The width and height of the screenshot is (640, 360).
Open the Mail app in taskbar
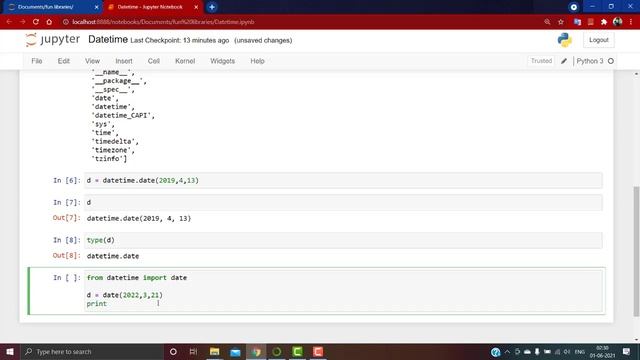pyautogui.click(x=236, y=351)
